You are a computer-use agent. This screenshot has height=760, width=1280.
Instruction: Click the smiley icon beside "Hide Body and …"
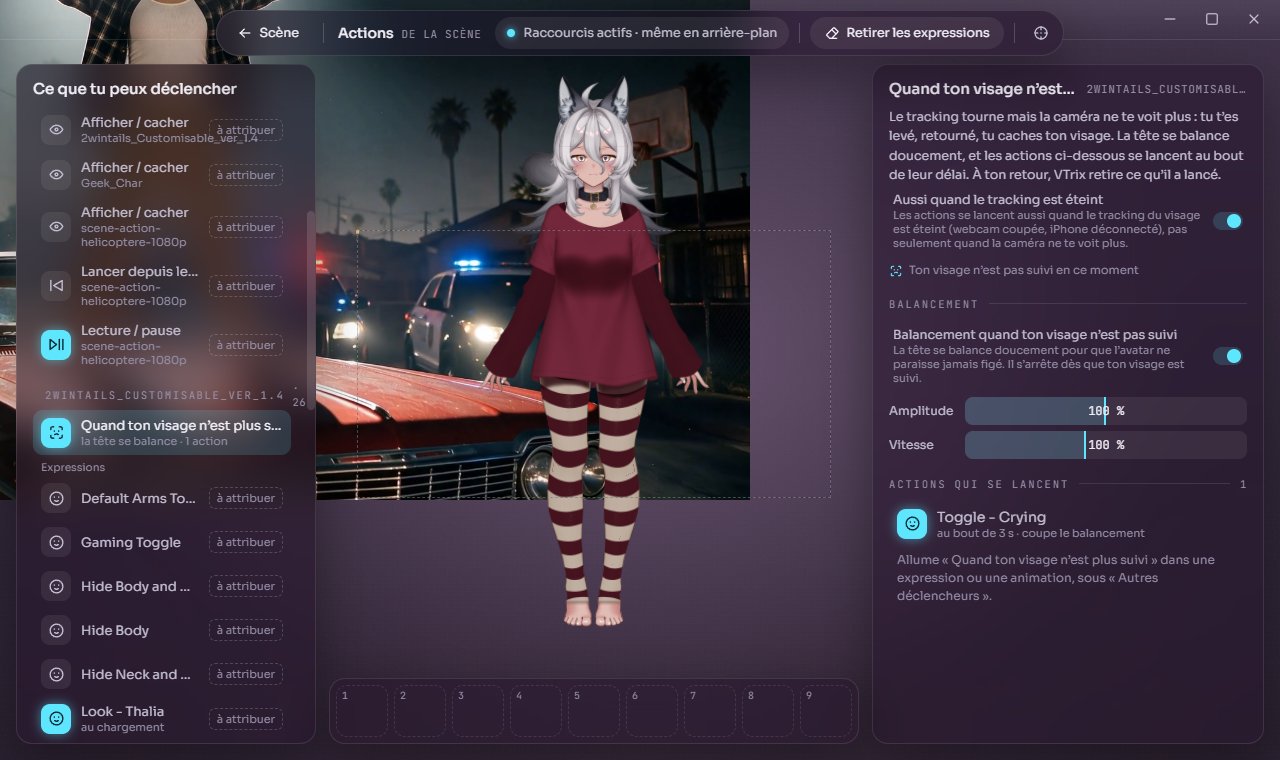pos(56,586)
